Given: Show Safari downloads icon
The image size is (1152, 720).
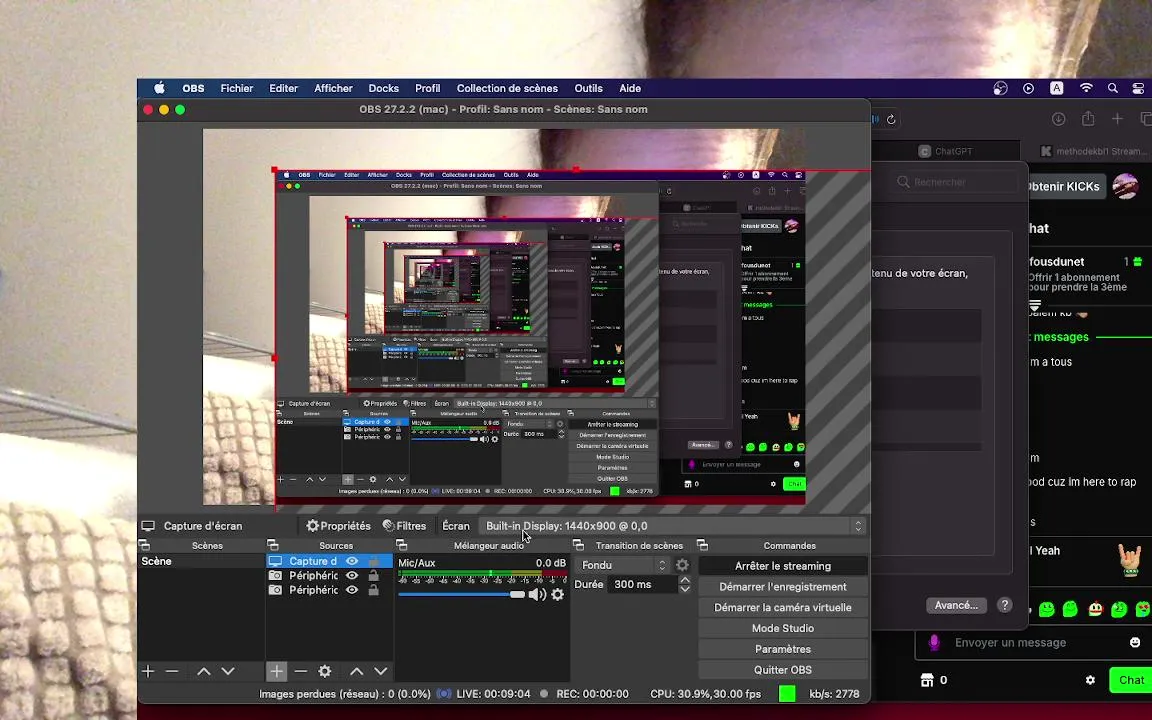Looking at the screenshot, I should (1059, 119).
